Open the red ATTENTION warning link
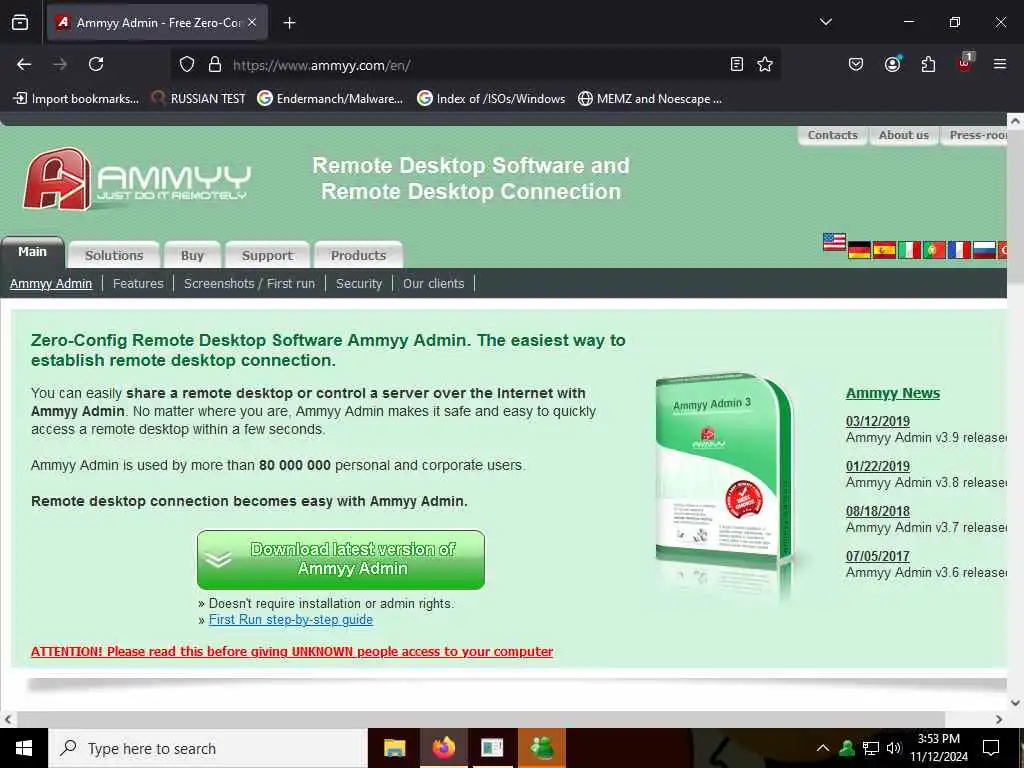1024x768 pixels. [x=292, y=651]
